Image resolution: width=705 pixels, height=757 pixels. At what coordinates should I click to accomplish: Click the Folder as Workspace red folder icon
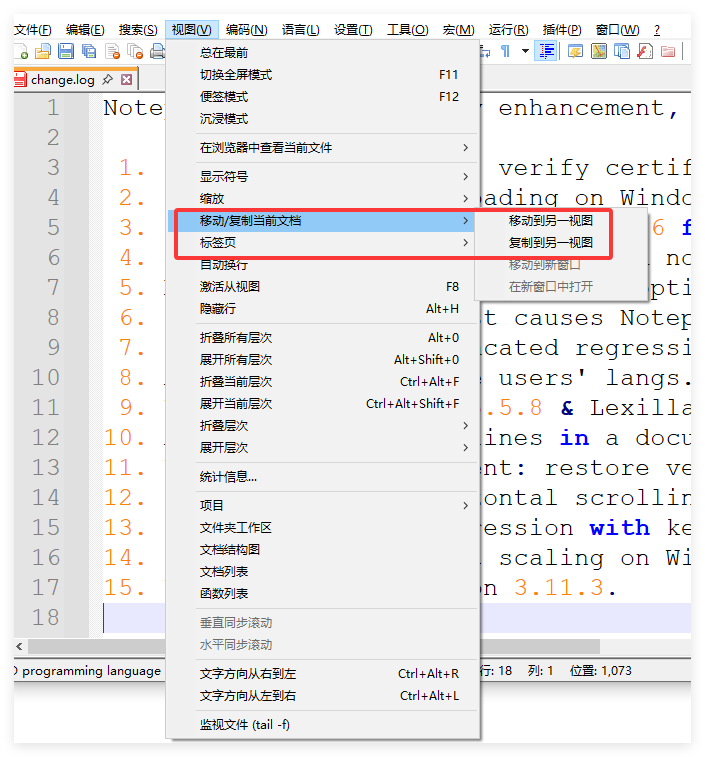pos(668,51)
